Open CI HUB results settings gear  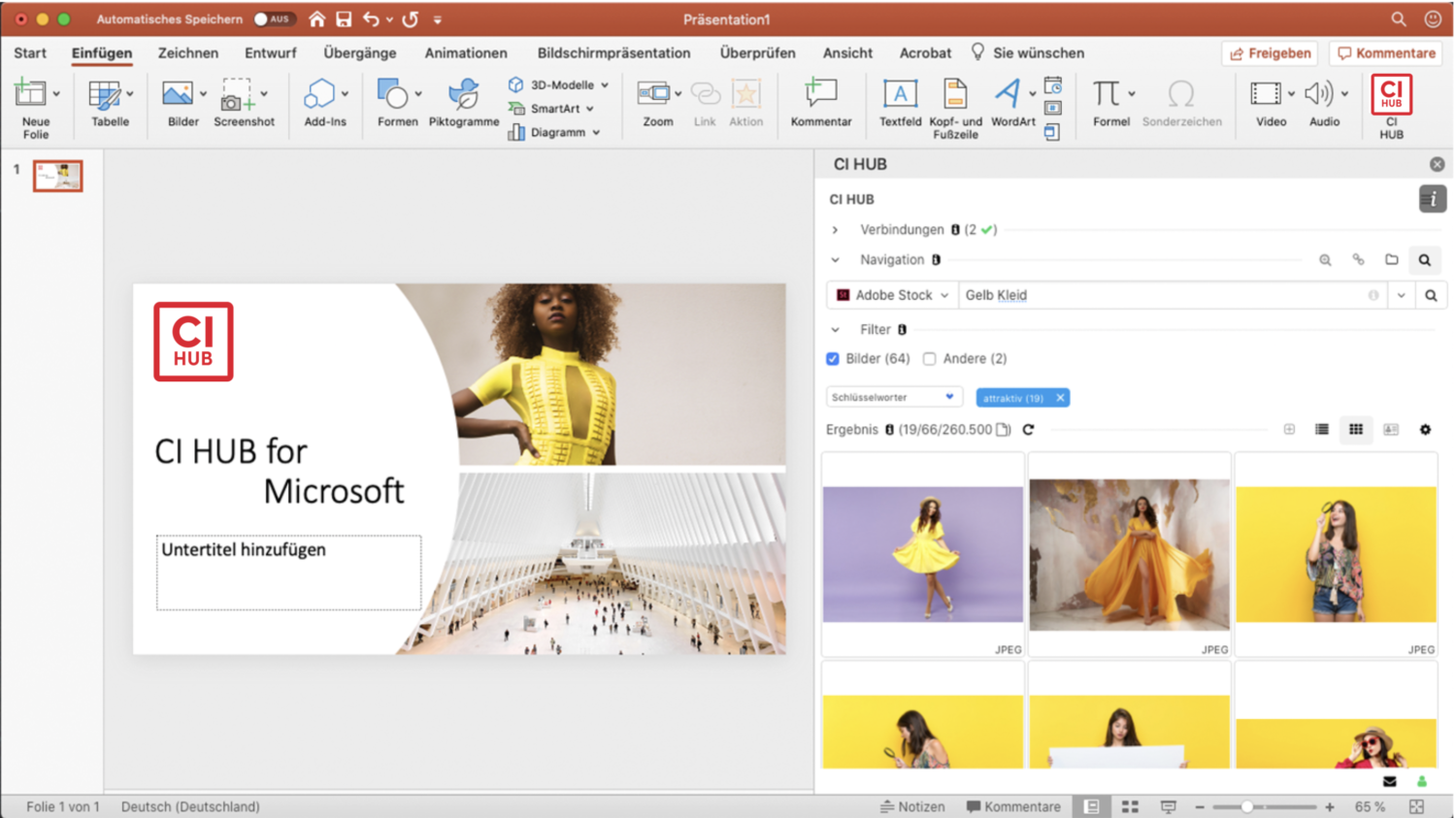[x=1425, y=429]
